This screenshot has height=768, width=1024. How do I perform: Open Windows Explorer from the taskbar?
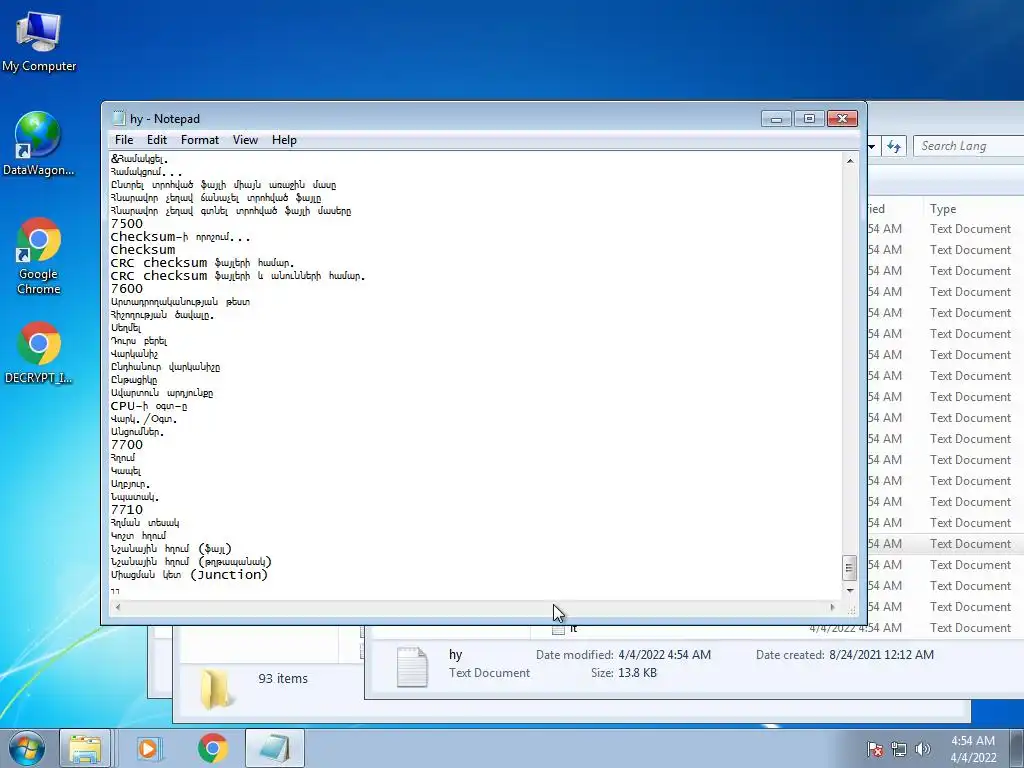click(86, 748)
